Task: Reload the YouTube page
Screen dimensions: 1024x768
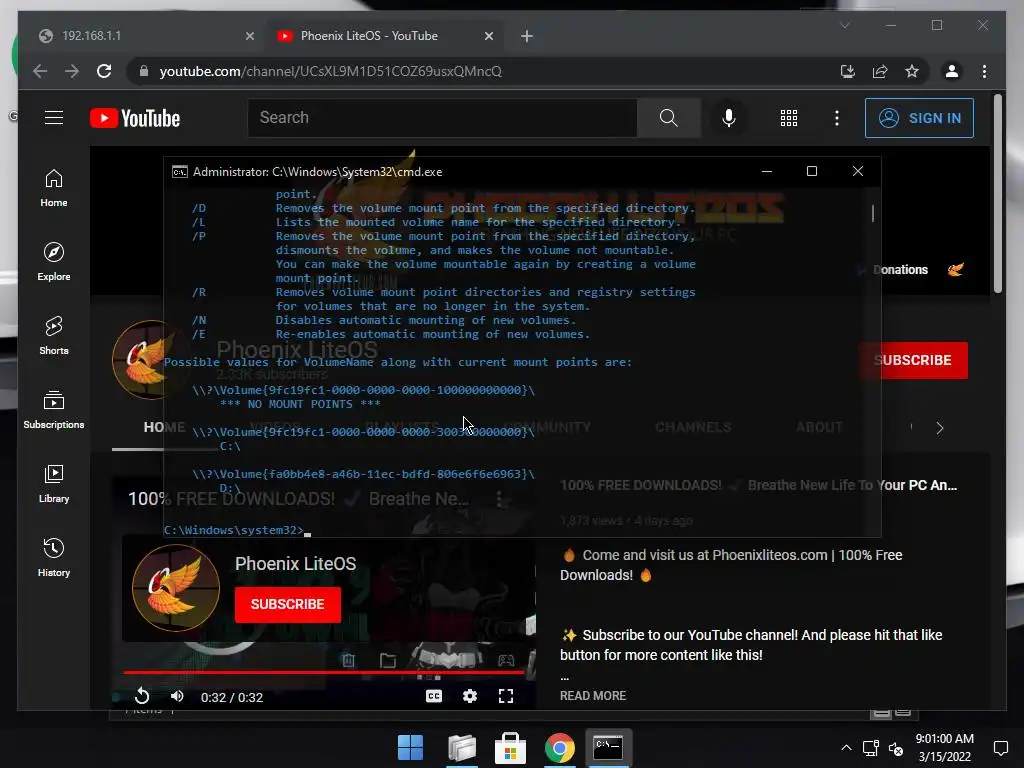Action: coord(104,71)
